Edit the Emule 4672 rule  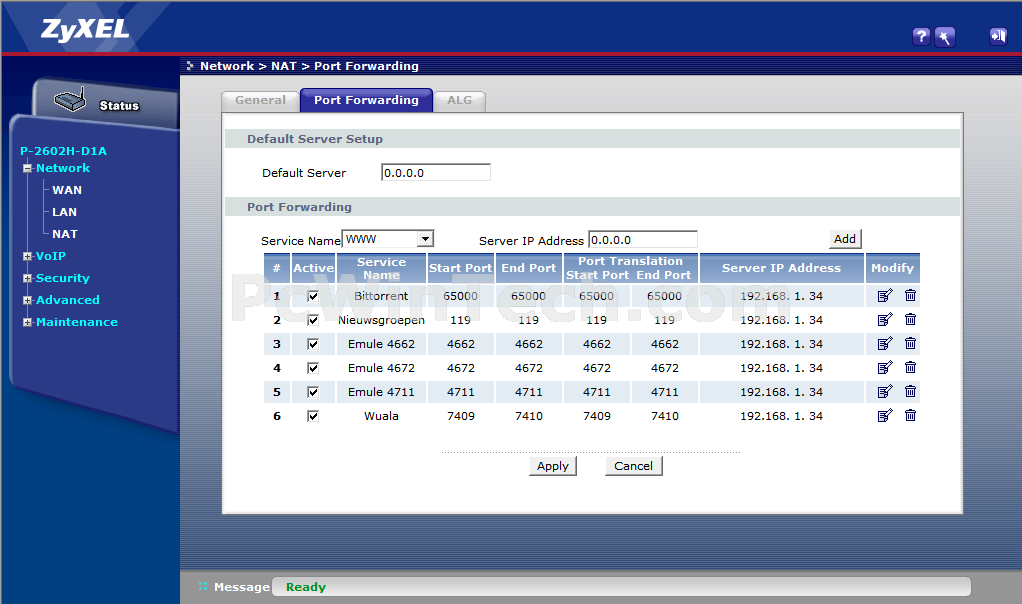click(x=884, y=368)
